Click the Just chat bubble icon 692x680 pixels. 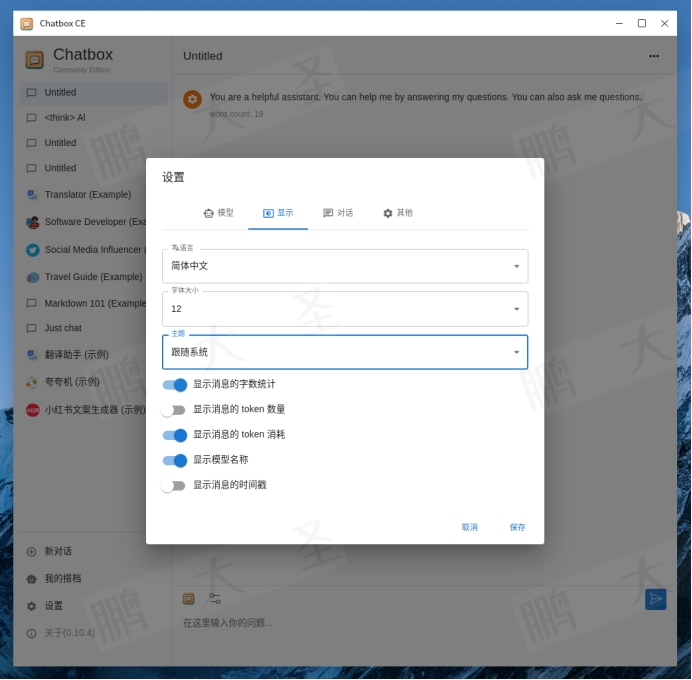31,328
